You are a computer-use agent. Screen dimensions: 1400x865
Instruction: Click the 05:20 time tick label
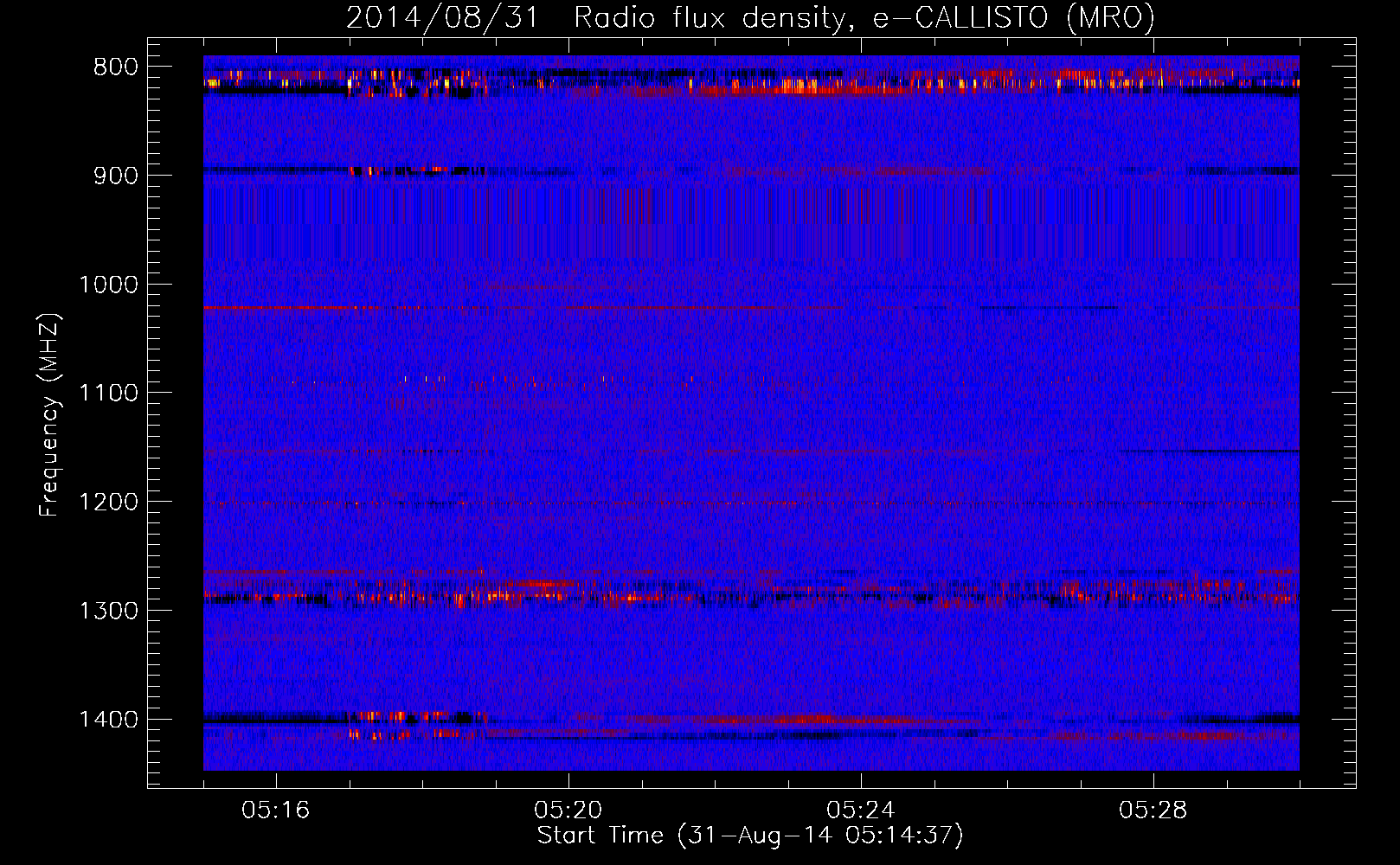(x=568, y=811)
